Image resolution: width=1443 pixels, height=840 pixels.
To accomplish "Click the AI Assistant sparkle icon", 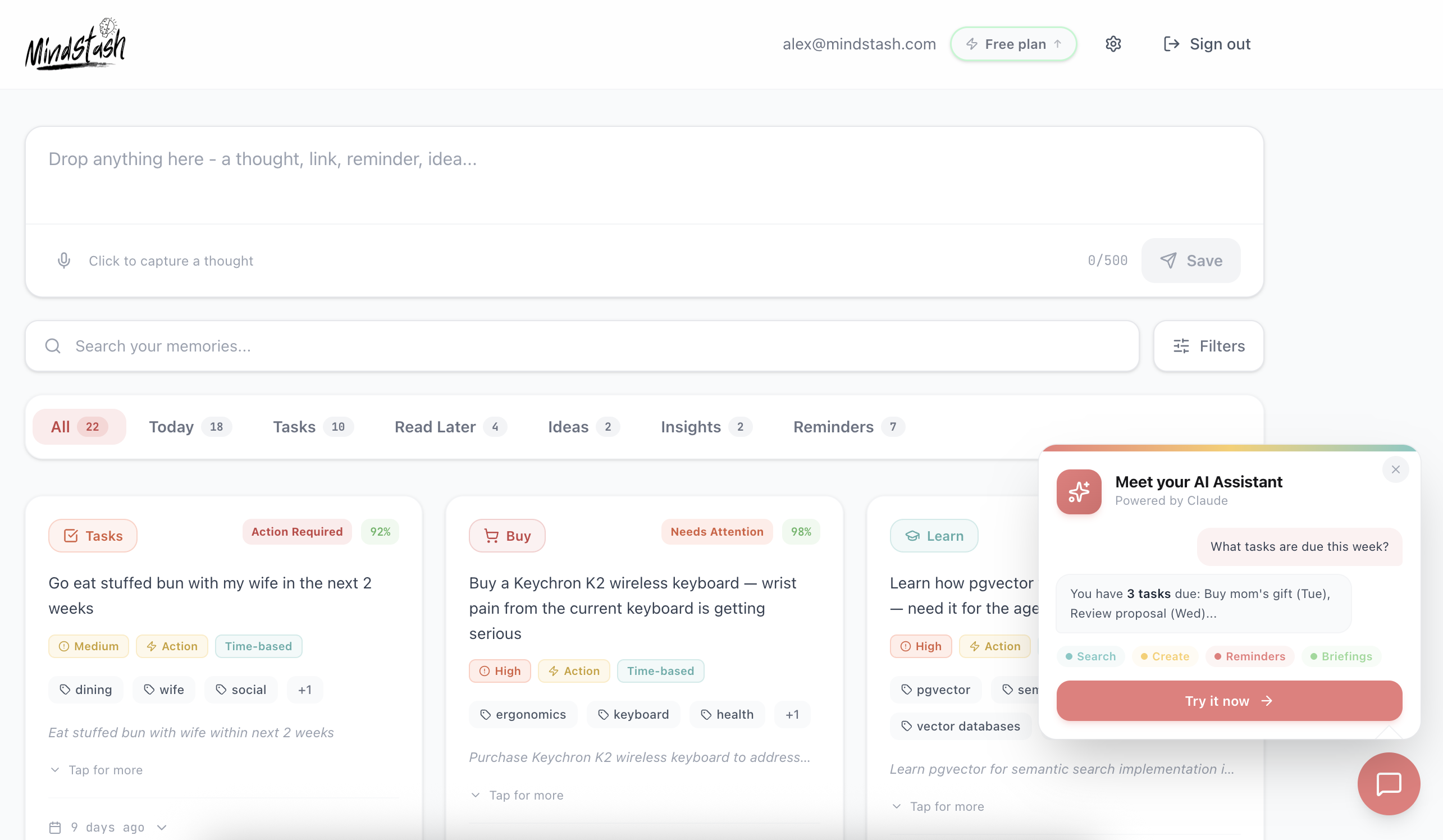I will click(1078, 492).
